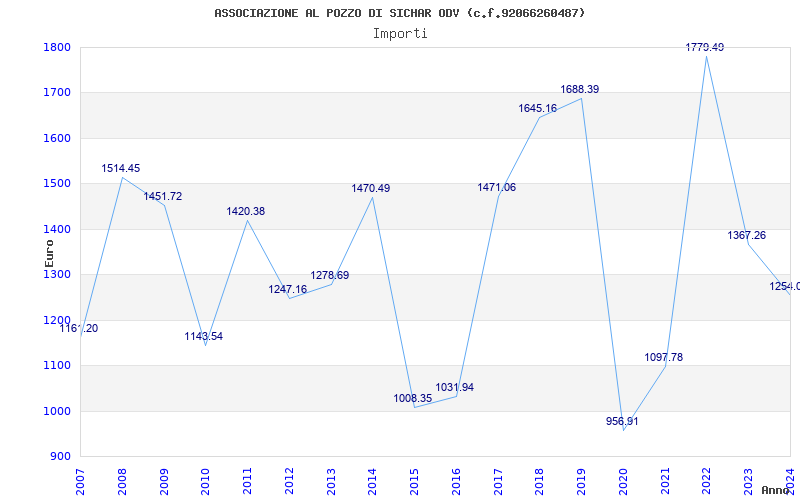
Task: Click the 2011 x-axis year label
Action: coord(247,481)
